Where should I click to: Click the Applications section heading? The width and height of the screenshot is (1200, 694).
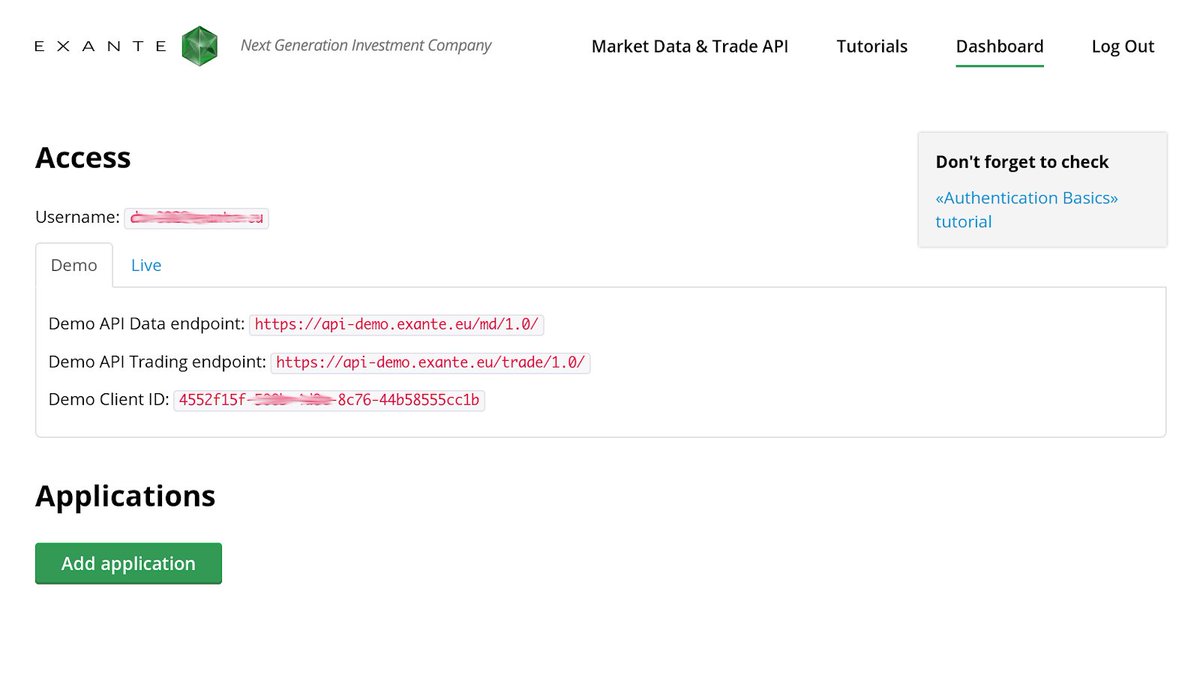point(125,495)
